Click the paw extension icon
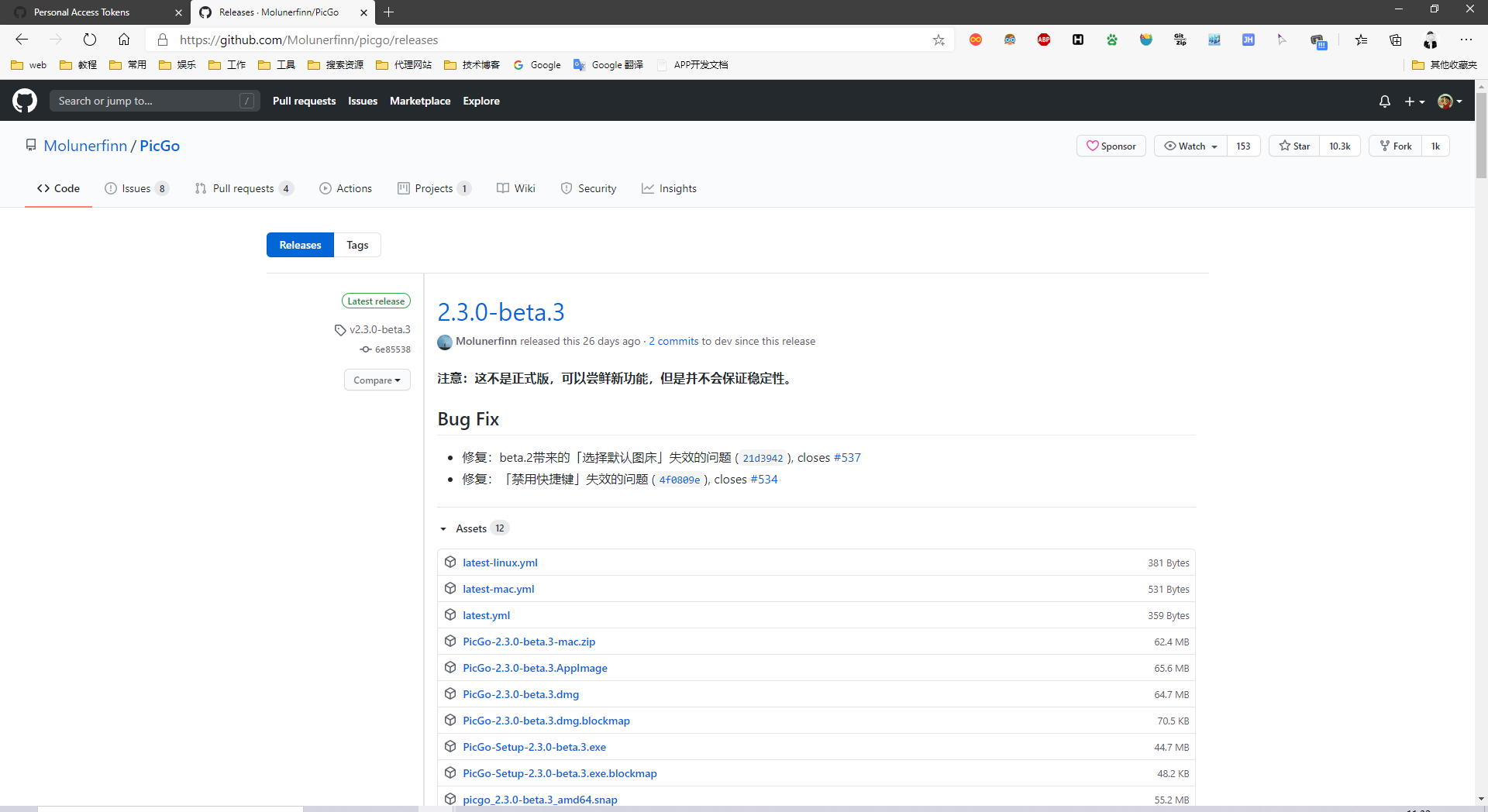The height and width of the screenshot is (812, 1488). tap(1112, 40)
